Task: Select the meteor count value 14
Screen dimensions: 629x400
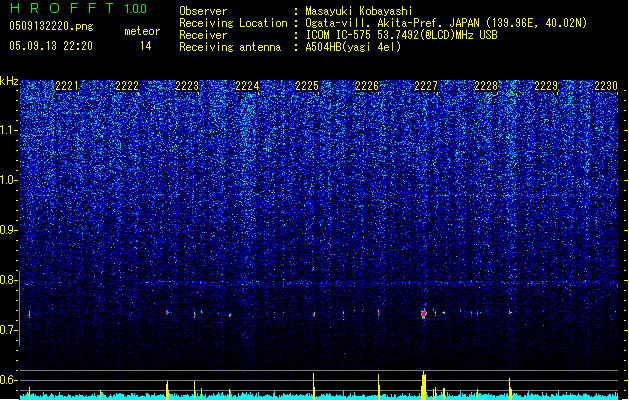Action: point(146,46)
